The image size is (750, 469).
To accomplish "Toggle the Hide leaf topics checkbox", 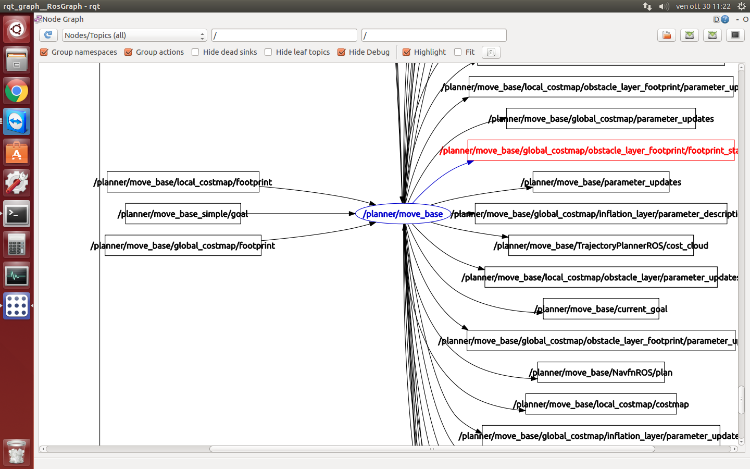I will [x=268, y=52].
